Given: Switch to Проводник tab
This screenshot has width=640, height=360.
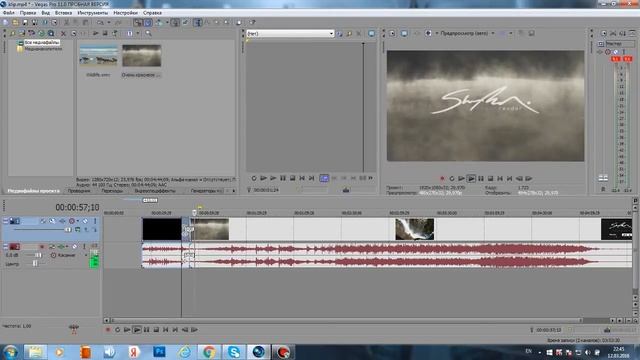Looking at the screenshot, I should pyautogui.click(x=79, y=191).
